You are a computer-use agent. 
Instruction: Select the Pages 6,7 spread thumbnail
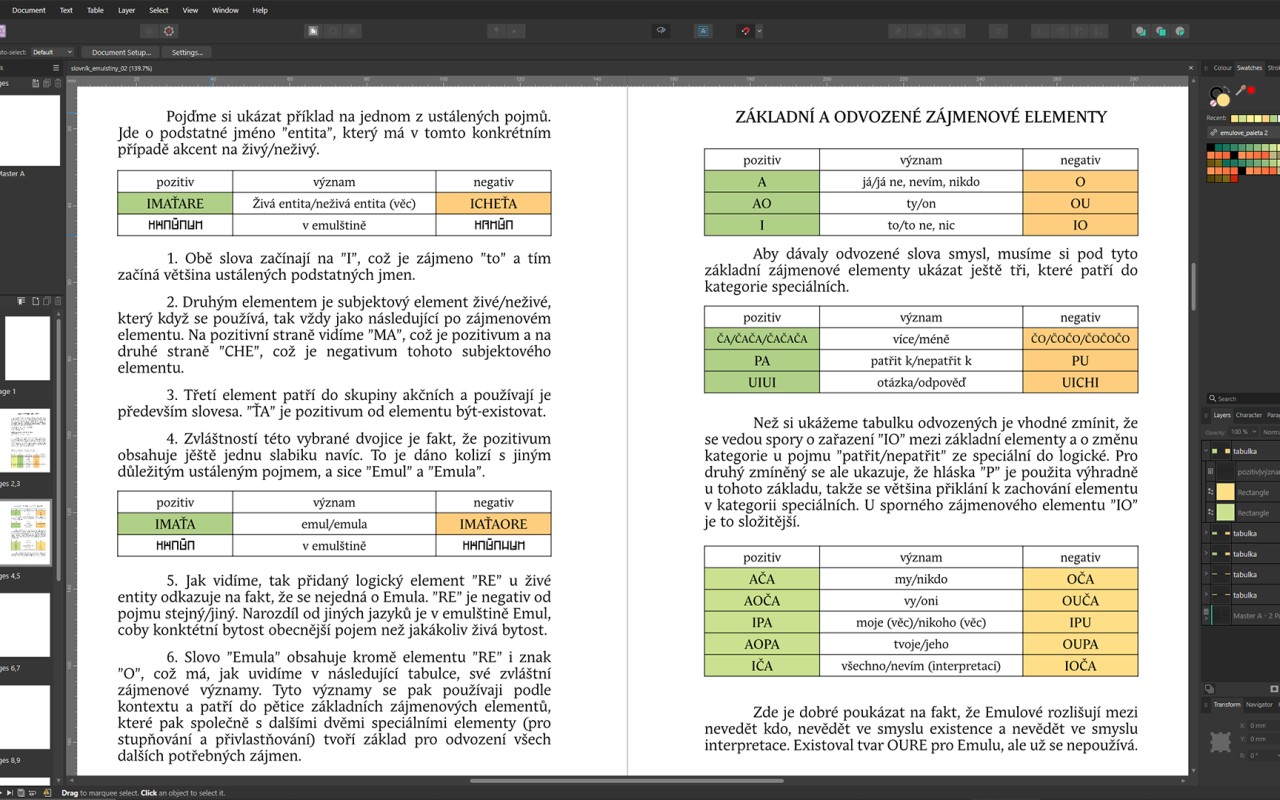[27, 625]
